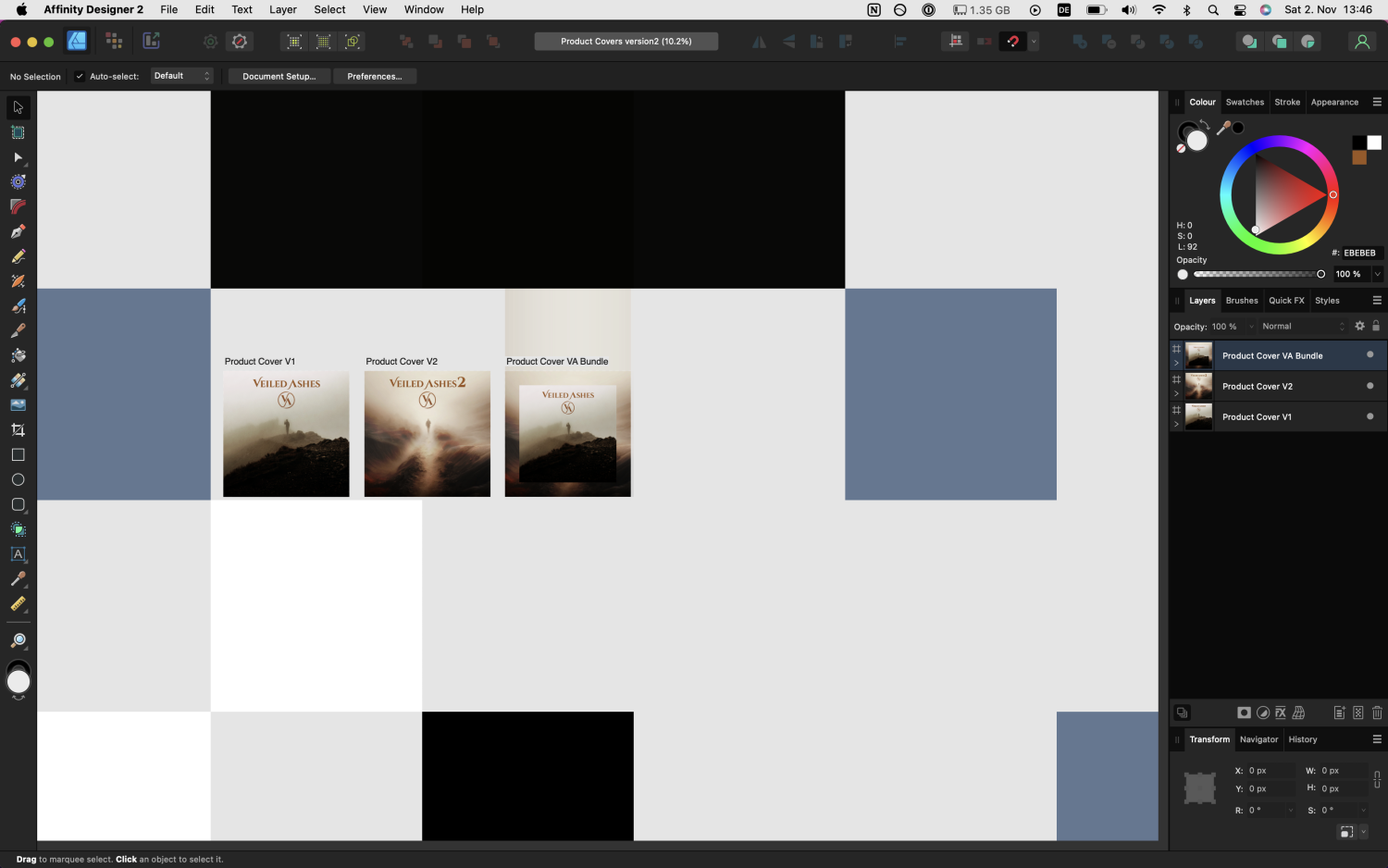This screenshot has height=868, width=1388.
Task: Pick the Crop tool in left toolbar
Action: pyautogui.click(x=18, y=430)
